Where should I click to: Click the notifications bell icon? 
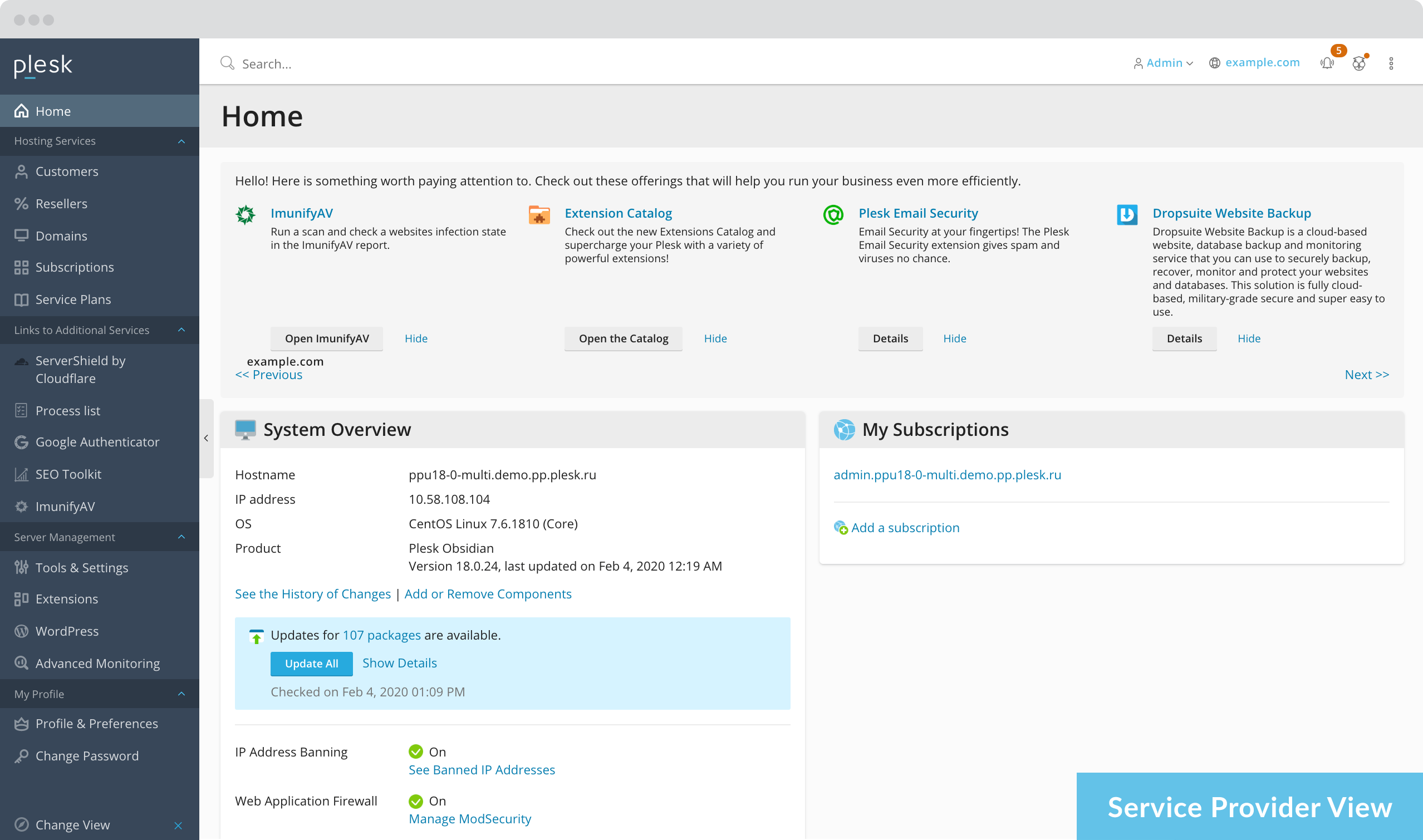click(x=1327, y=63)
